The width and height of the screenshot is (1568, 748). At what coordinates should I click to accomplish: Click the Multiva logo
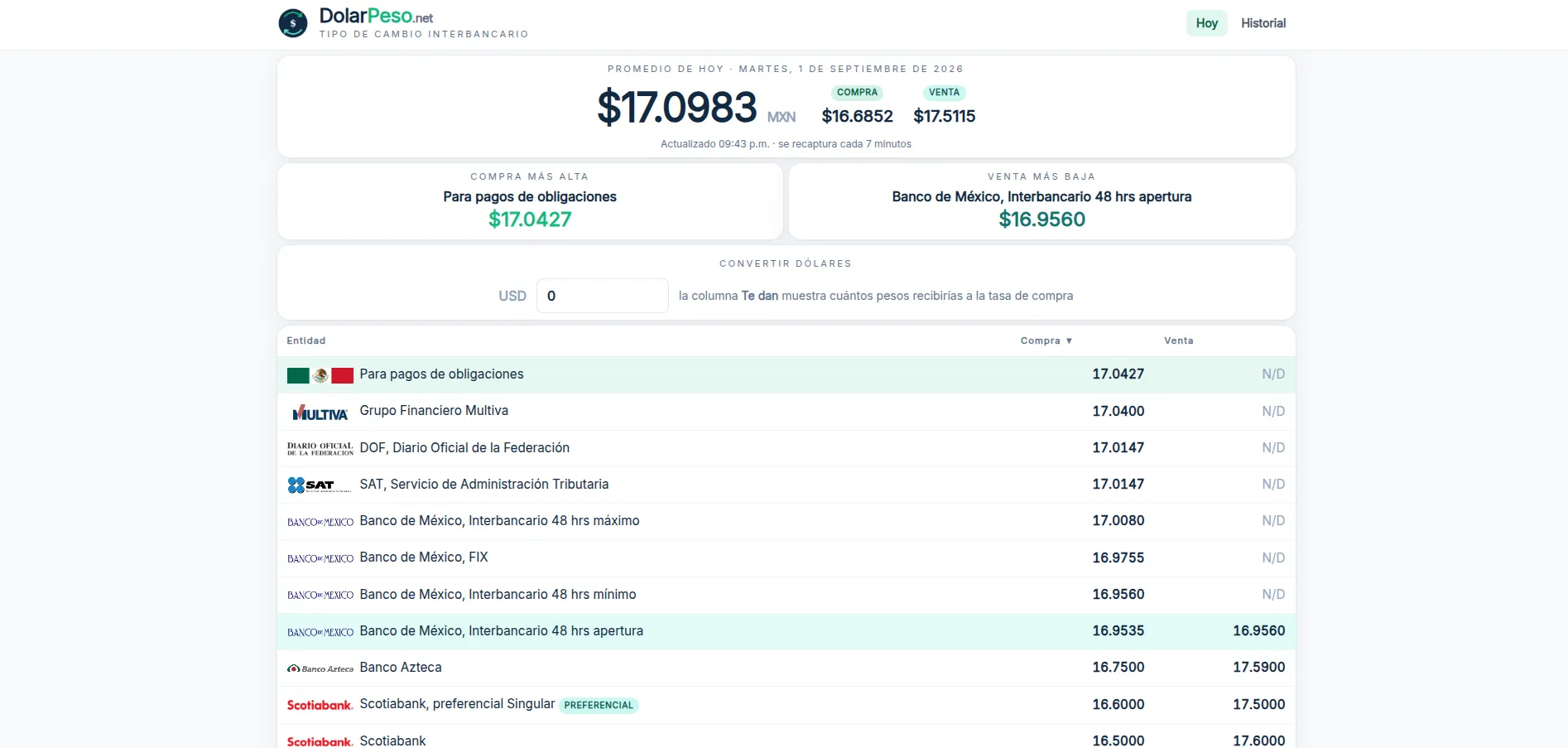point(320,413)
